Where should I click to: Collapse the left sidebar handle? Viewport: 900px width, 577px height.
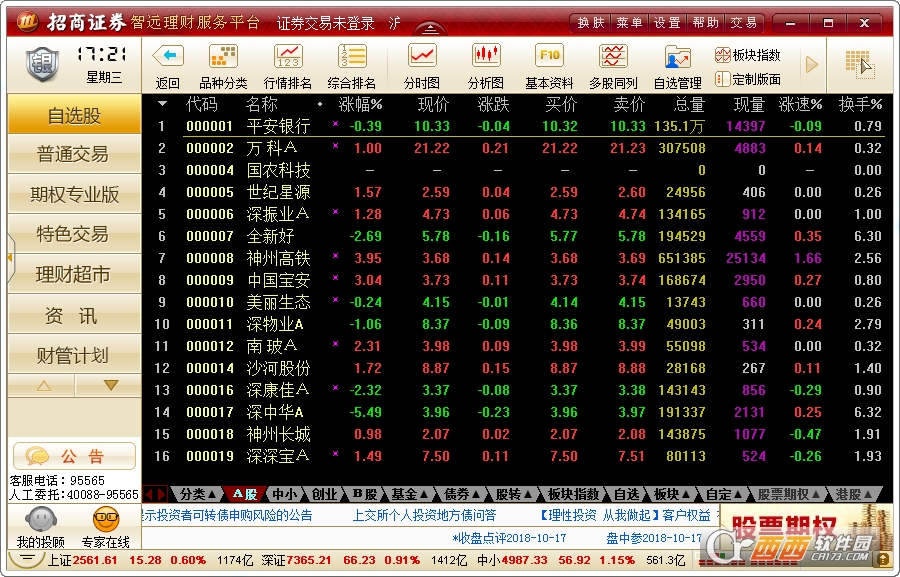[10, 258]
